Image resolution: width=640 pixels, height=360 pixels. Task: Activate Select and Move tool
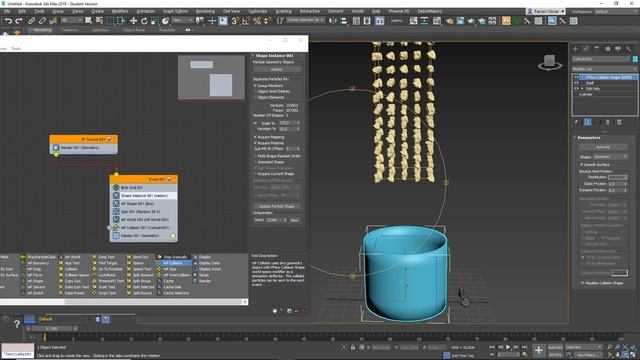tap(133, 21)
